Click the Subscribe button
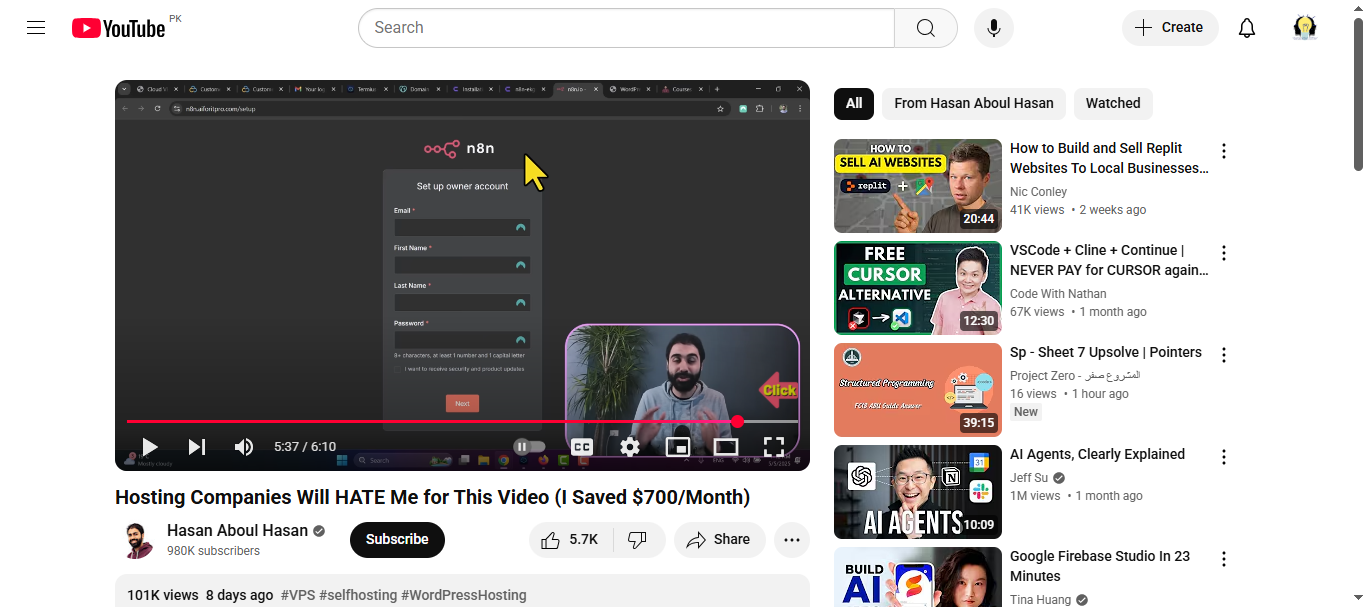 click(397, 540)
